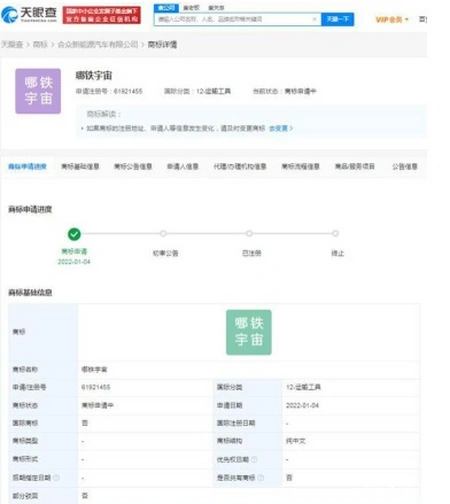Click the 天眼一下 search button

tap(337, 19)
